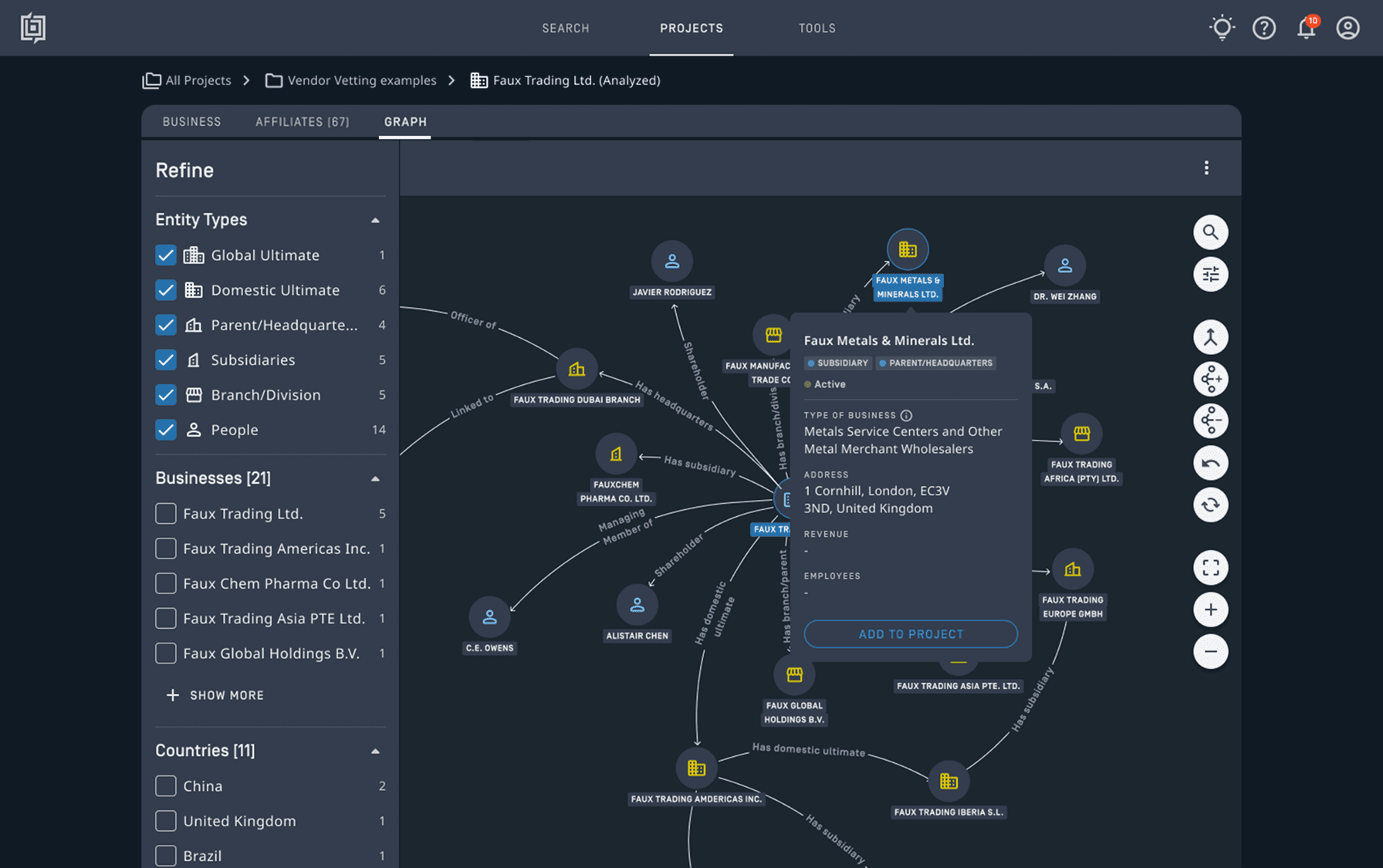This screenshot has height=868, width=1383.
Task: Click the graph search magnifier icon
Action: pos(1210,232)
